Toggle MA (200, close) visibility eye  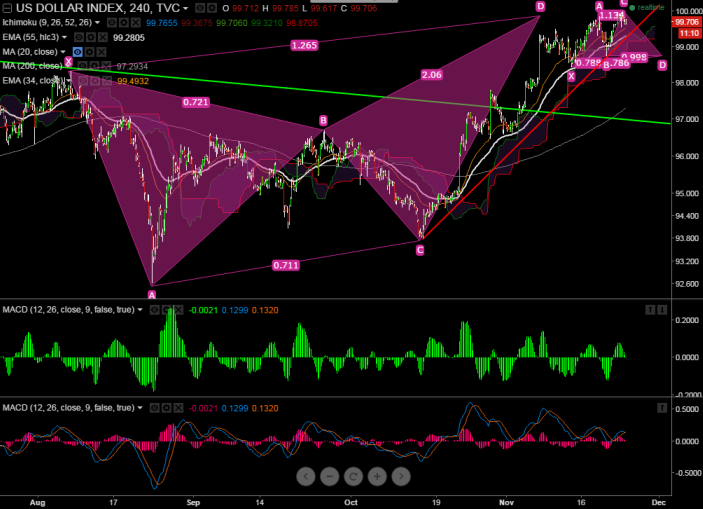(x=83, y=66)
